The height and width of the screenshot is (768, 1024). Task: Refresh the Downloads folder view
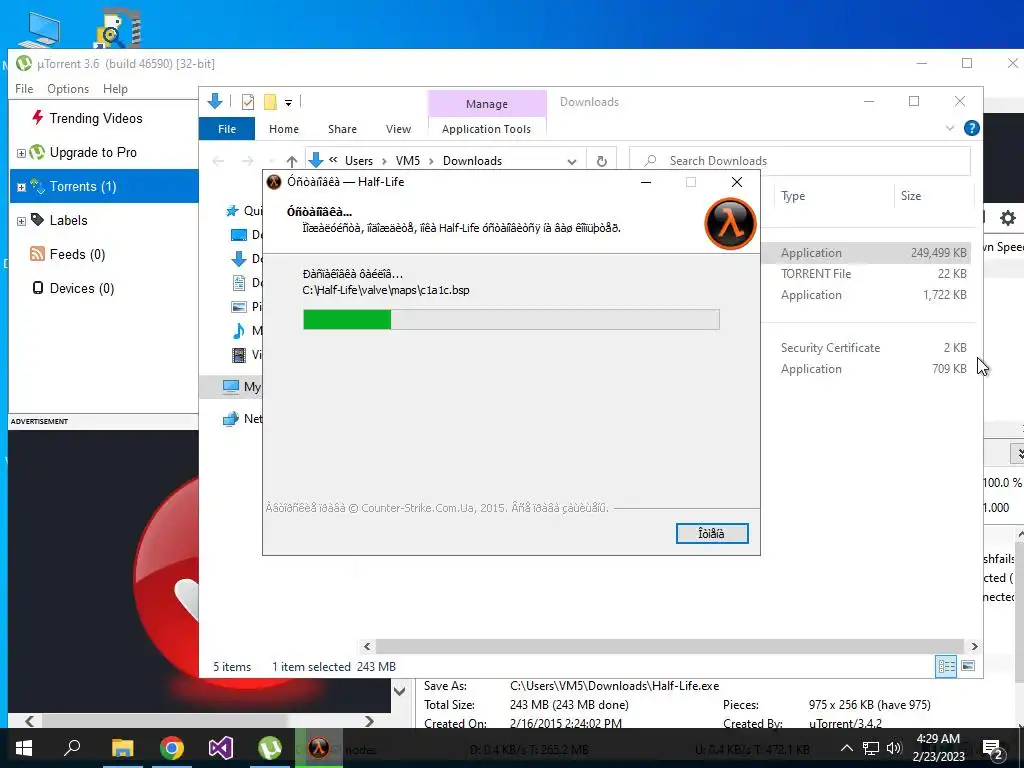click(x=601, y=161)
